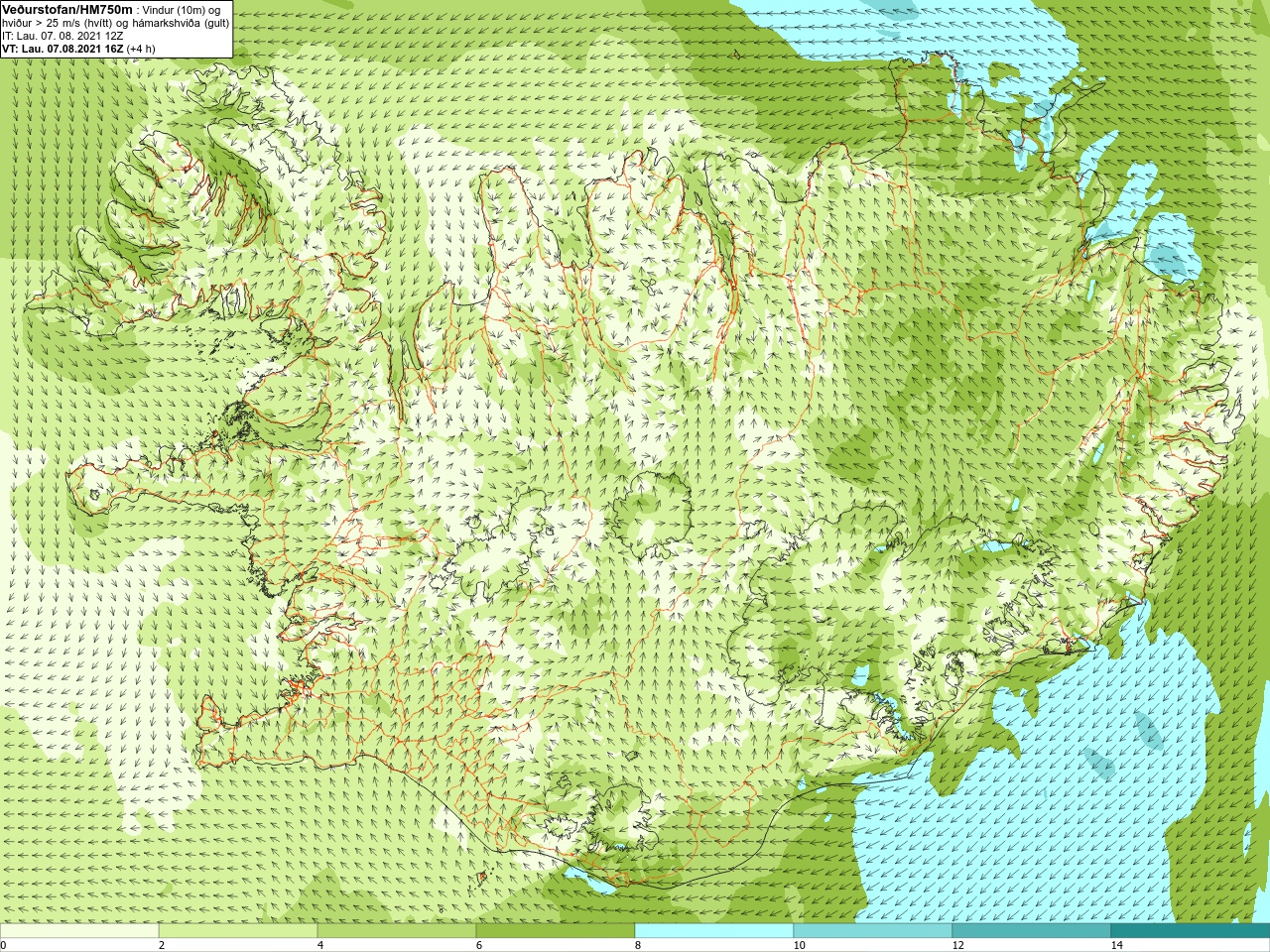1270x952 pixels.
Task: Click the '0' value on the wind scale
Action: (x=4, y=945)
